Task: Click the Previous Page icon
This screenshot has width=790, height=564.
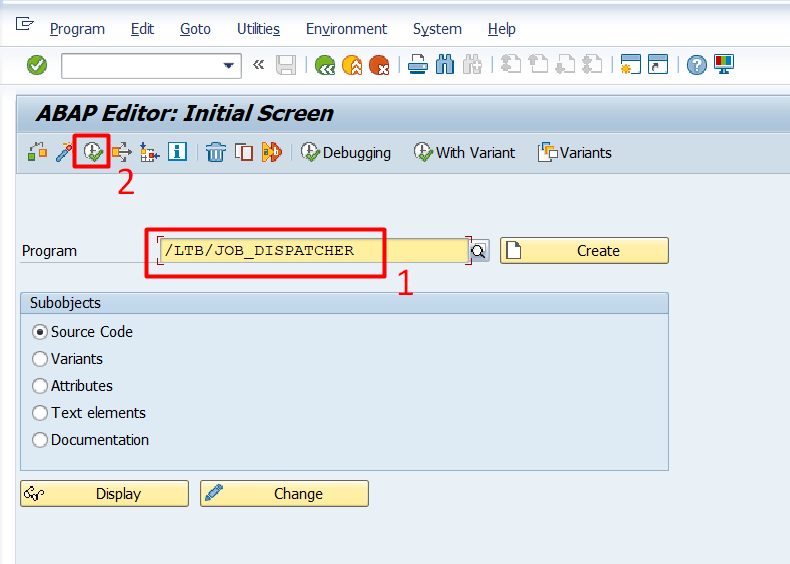Action: click(x=538, y=65)
